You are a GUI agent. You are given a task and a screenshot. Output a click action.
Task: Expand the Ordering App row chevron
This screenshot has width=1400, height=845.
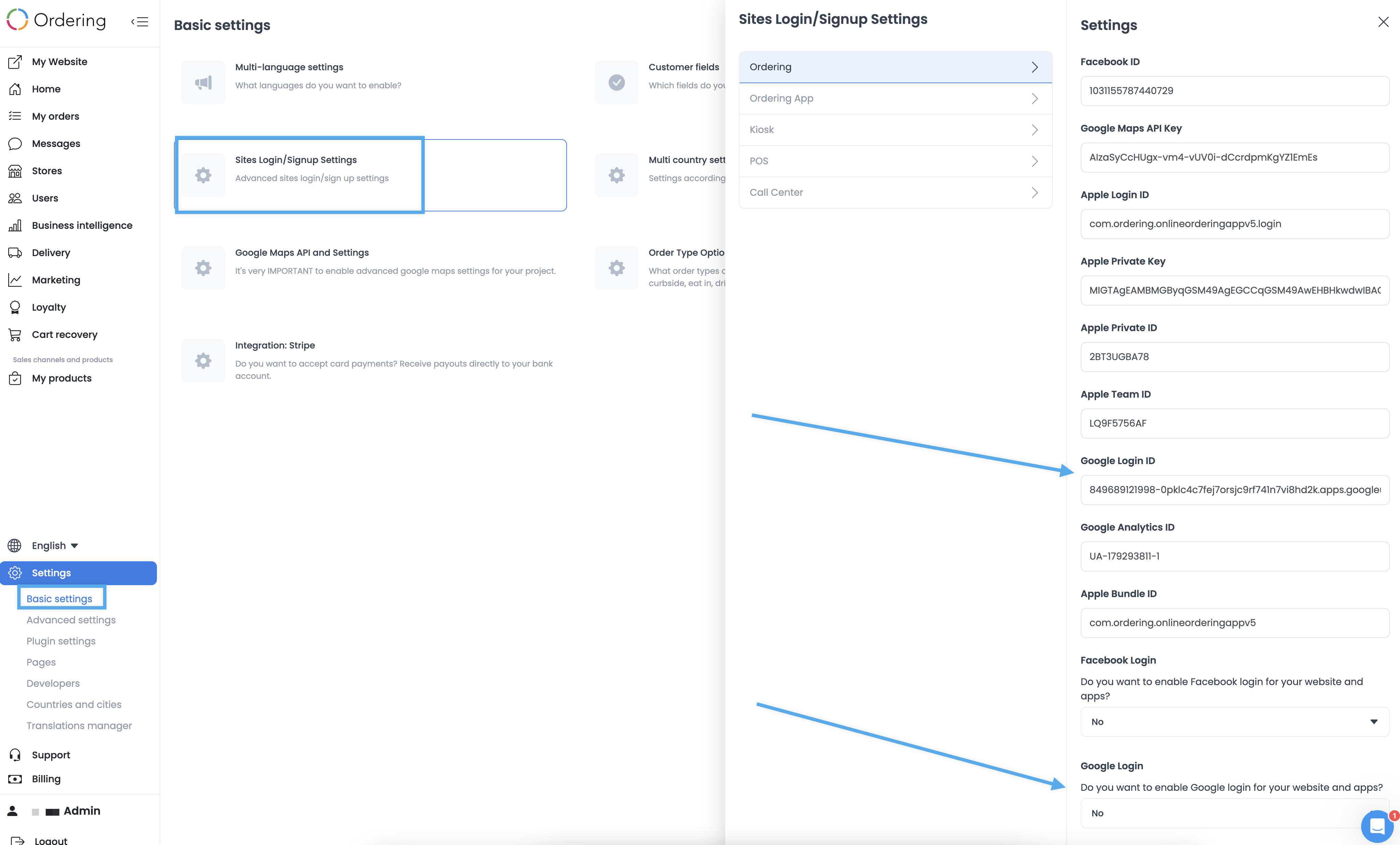point(1035,98)
